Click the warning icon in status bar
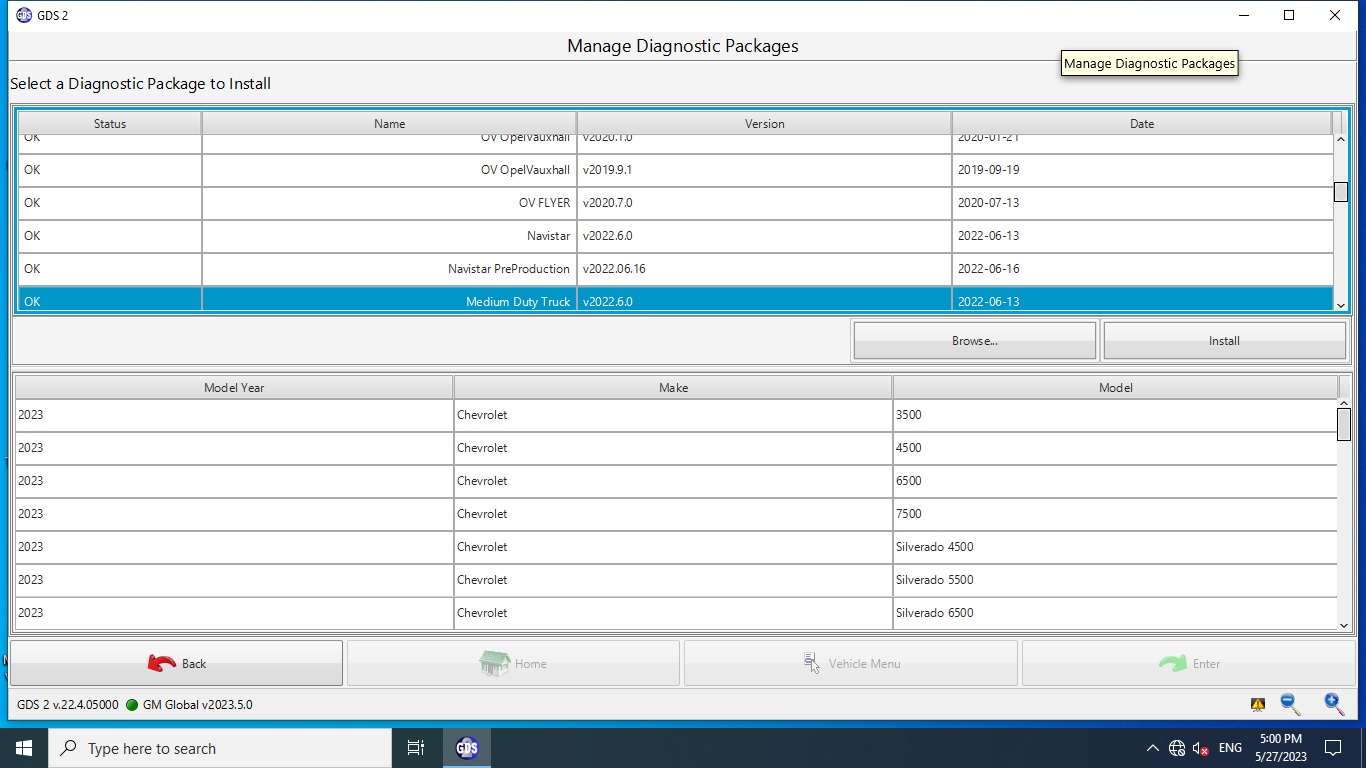The image size is (1366, 768). point(1258,705)
